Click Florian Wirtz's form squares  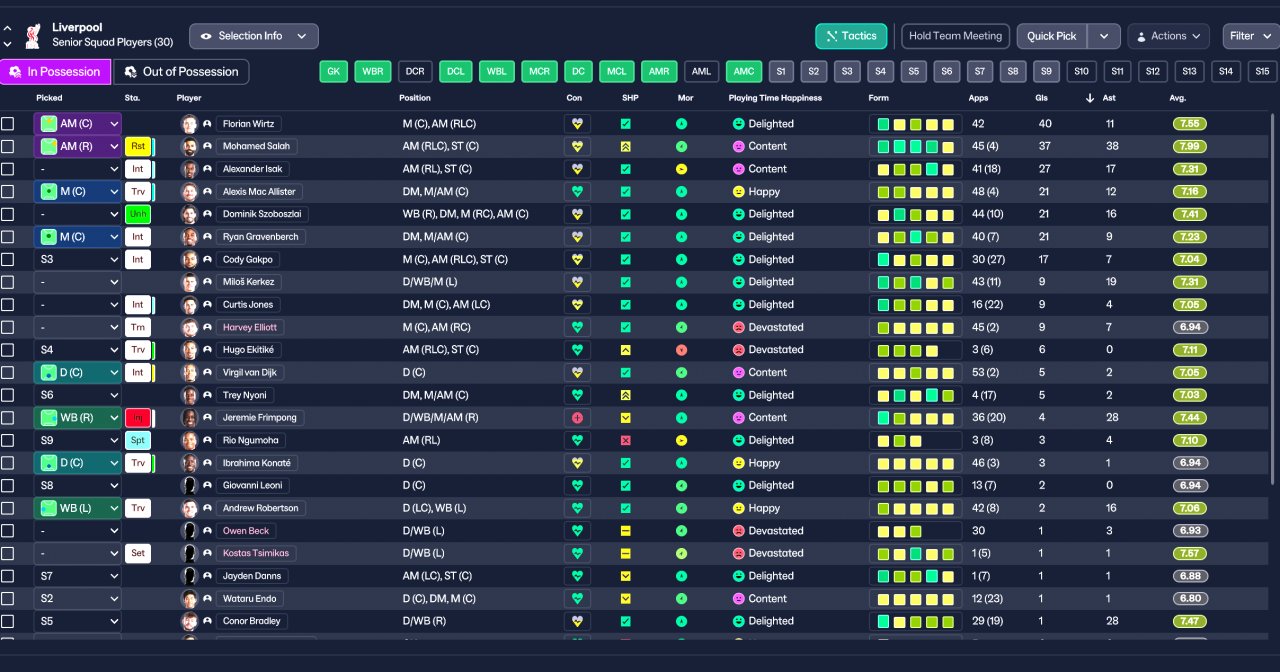915,124
